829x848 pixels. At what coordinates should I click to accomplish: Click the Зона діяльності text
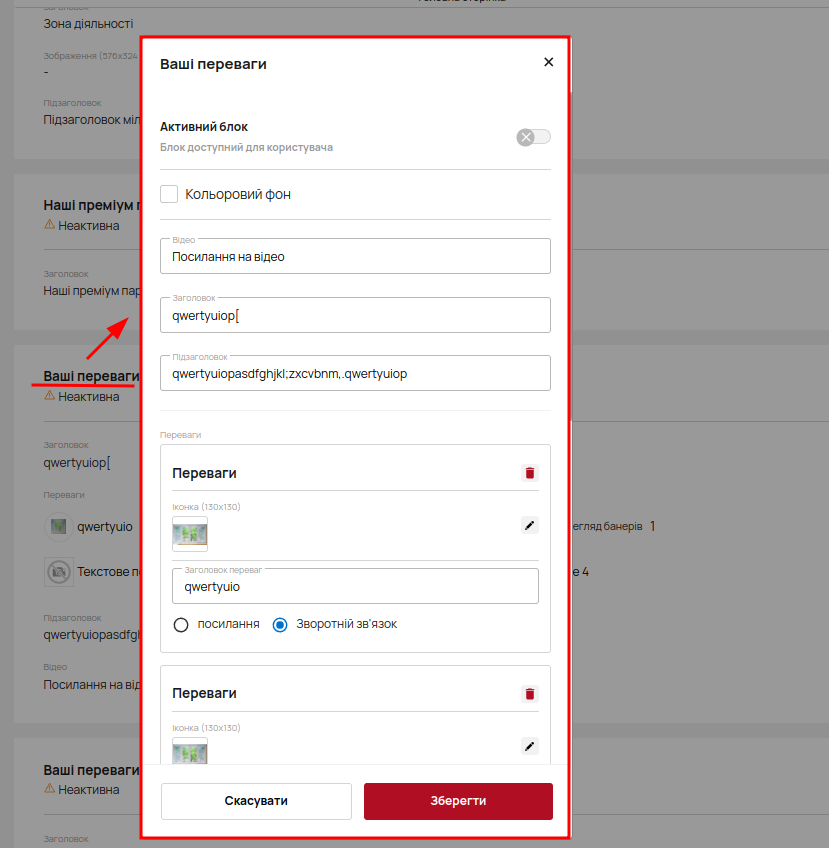[x=88, y=24]
